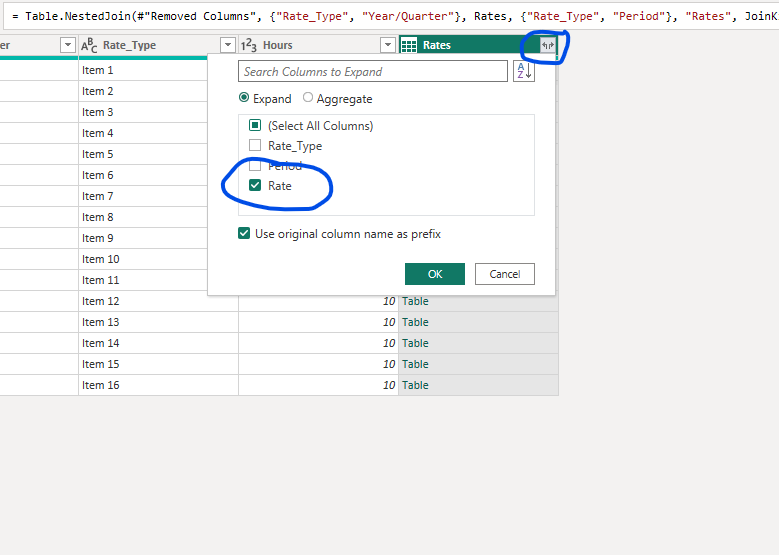Cancel the expand columns dialog

click(505, 274)
